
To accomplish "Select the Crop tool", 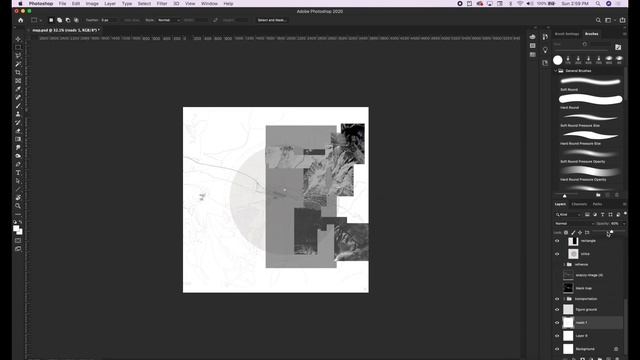I will (18, 72).
